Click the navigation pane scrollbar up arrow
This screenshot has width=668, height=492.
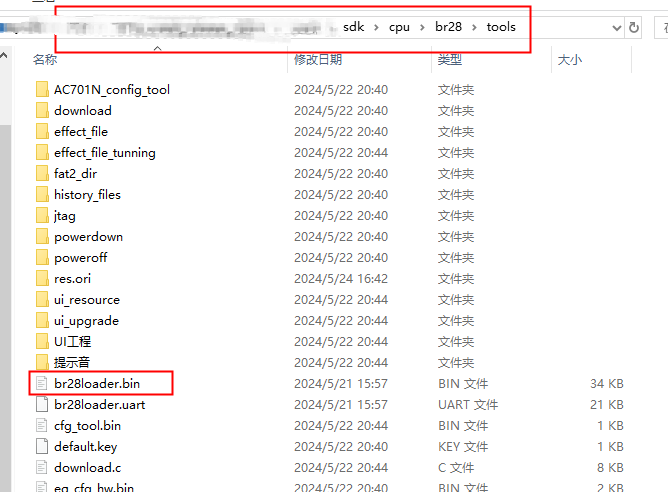click(x=4, y=55)
